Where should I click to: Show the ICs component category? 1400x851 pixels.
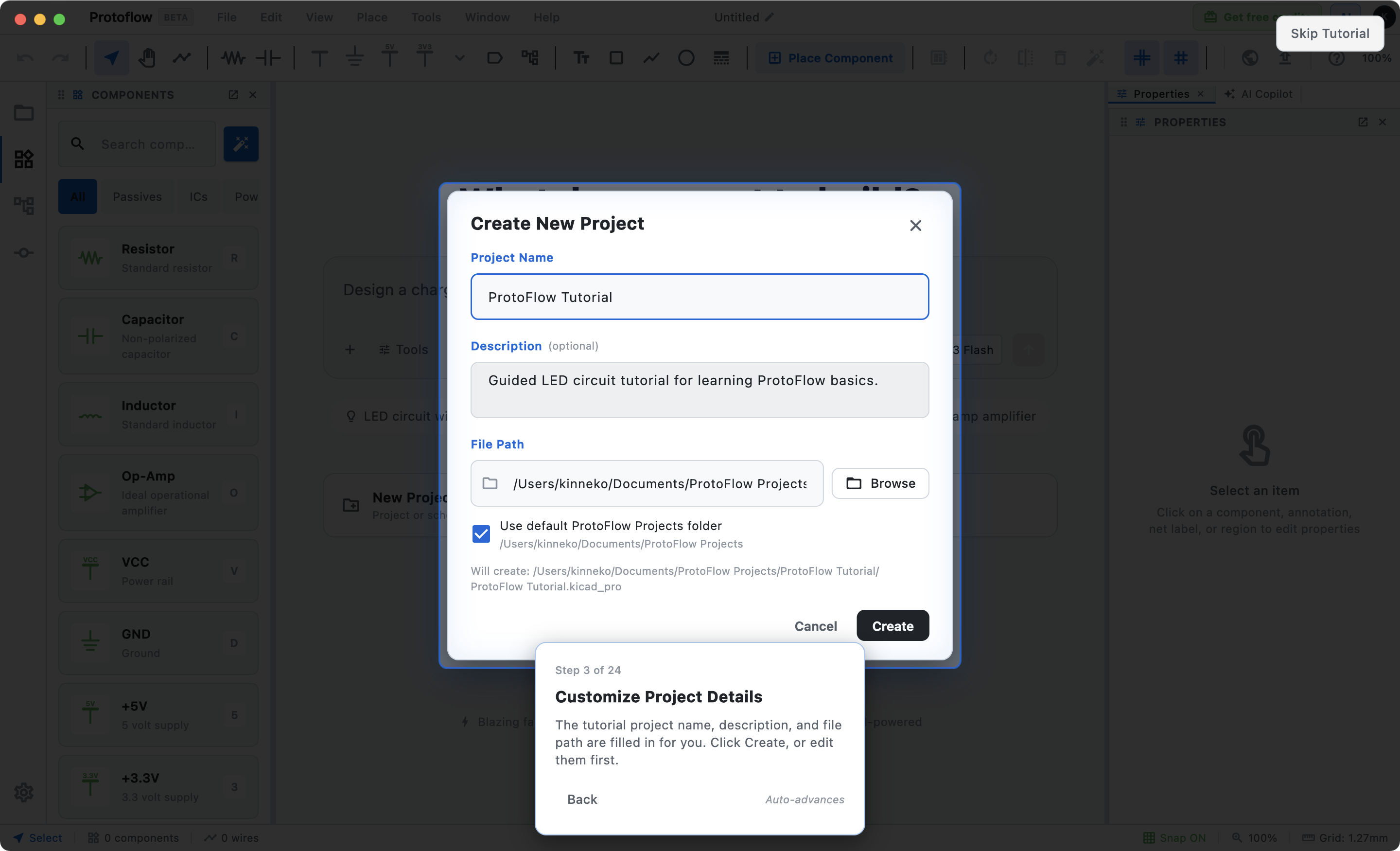(198, 196)
